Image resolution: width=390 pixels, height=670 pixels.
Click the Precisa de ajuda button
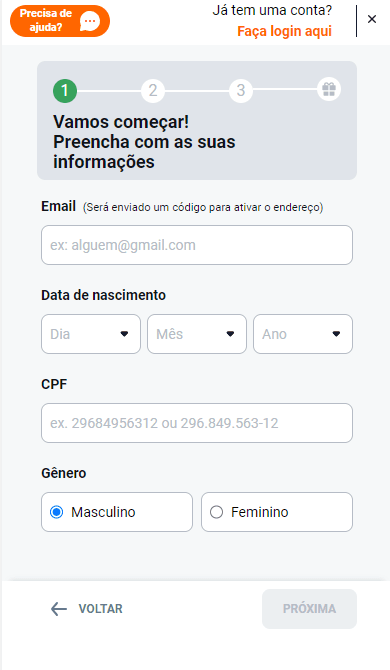click(60, 21)
